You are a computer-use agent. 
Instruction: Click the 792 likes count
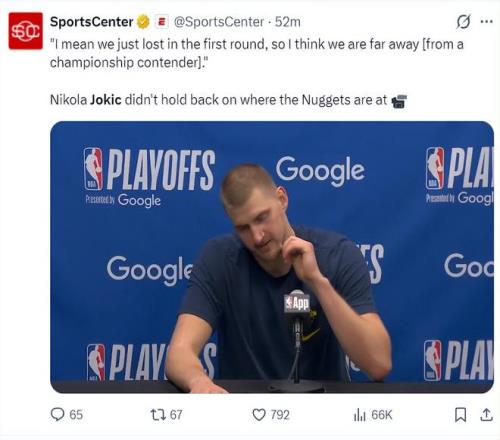pyautogui.click(x=280, y=415)
